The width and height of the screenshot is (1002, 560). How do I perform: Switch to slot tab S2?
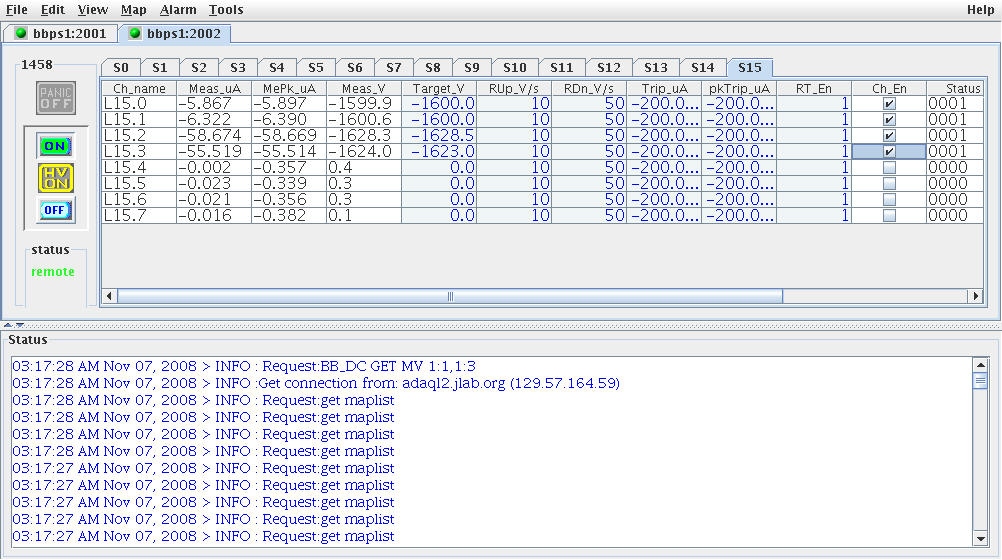point(199,68)
